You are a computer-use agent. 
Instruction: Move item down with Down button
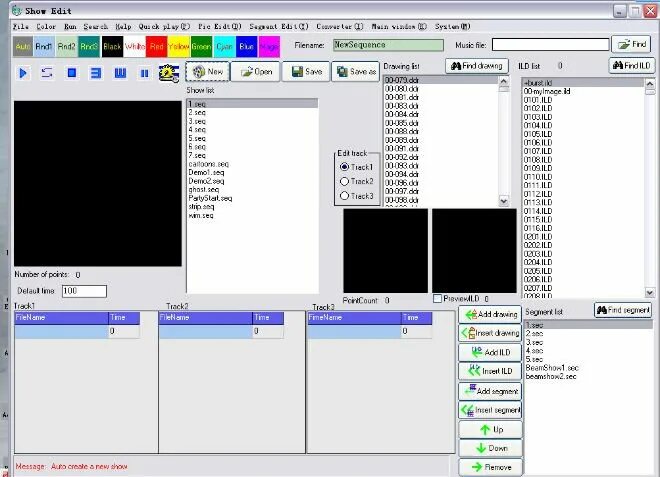pos(490,448)
